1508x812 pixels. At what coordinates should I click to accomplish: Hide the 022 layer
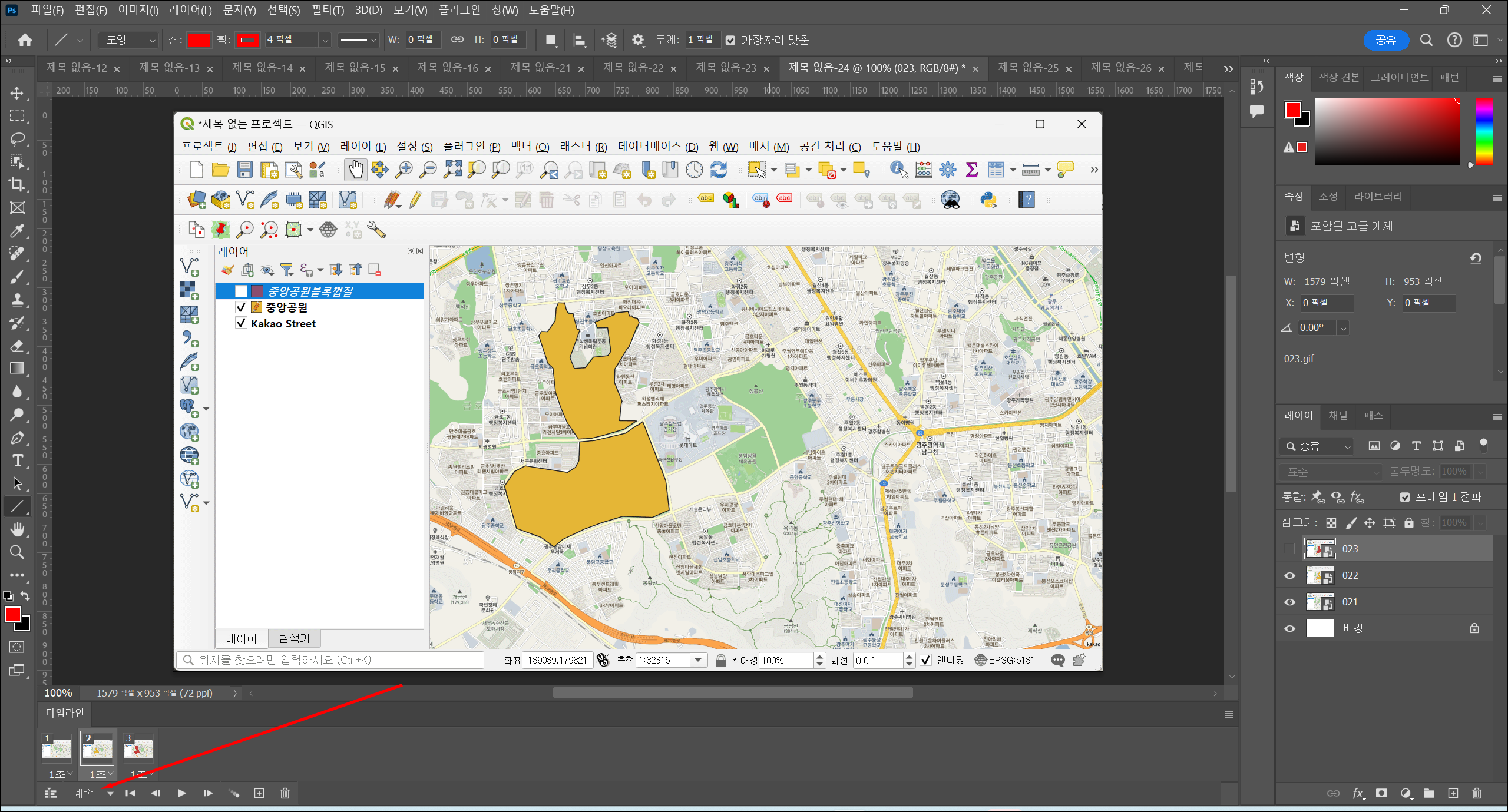click(1289, 575)
